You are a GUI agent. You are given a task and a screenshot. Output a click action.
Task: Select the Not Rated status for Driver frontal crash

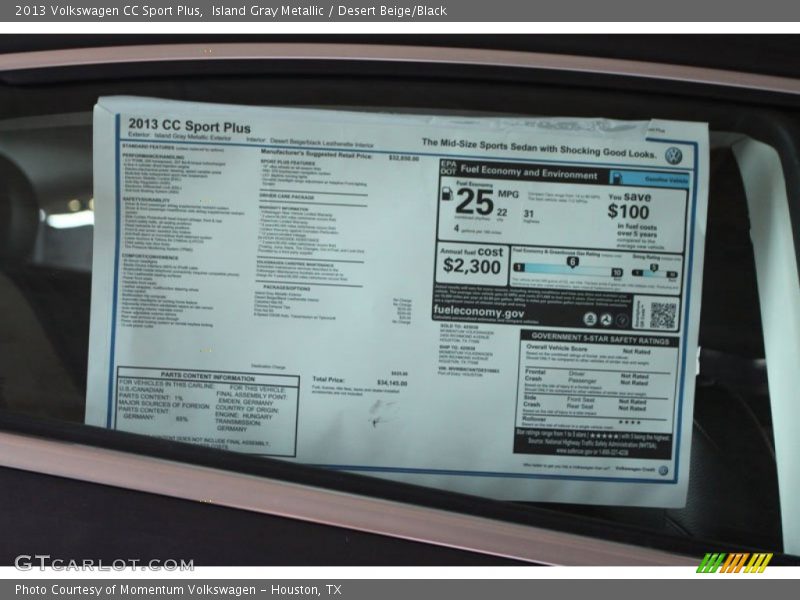tap(635, 375)
